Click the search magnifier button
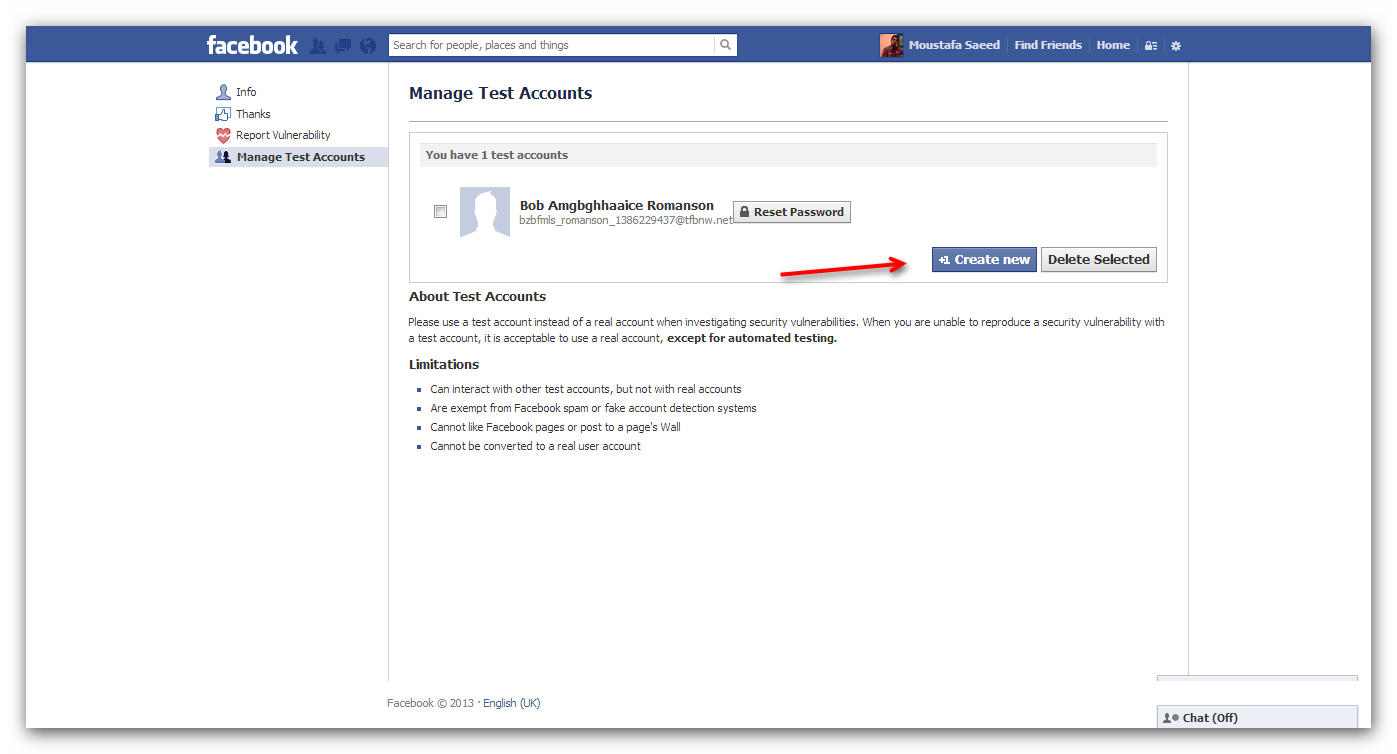1397x754 pixels. coord(726,45)
